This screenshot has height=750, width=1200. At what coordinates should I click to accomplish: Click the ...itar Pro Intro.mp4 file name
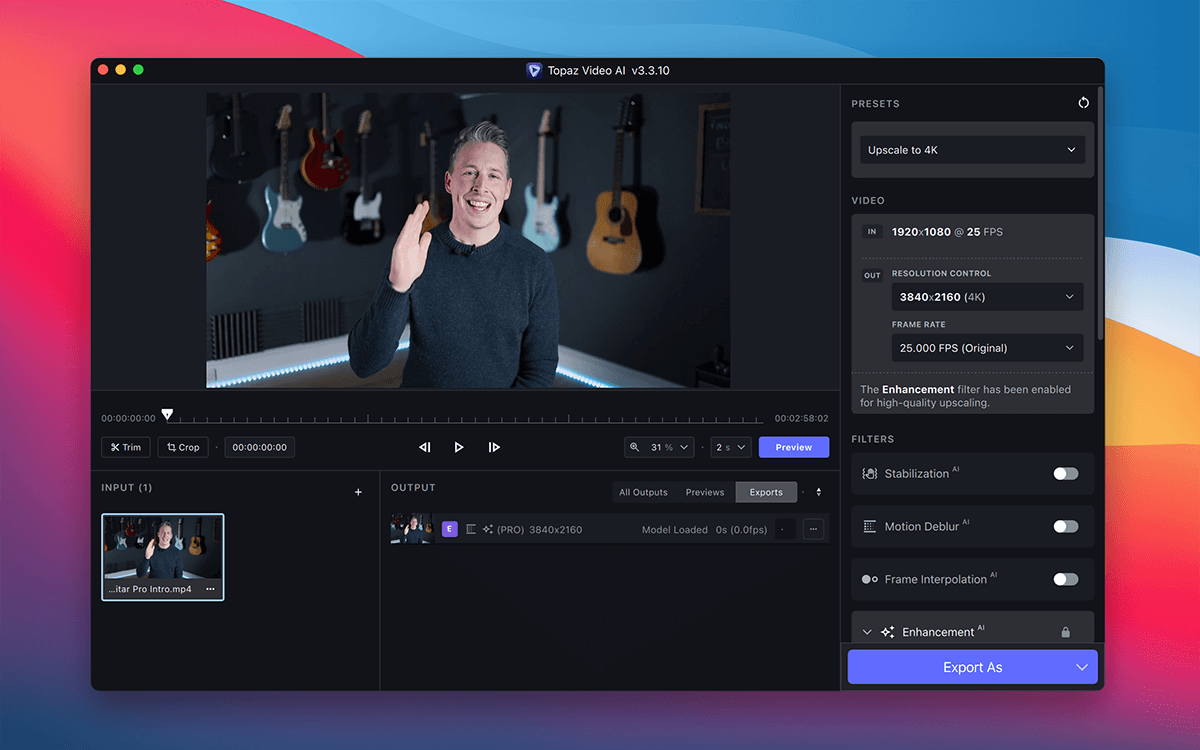tap(148, 589)
